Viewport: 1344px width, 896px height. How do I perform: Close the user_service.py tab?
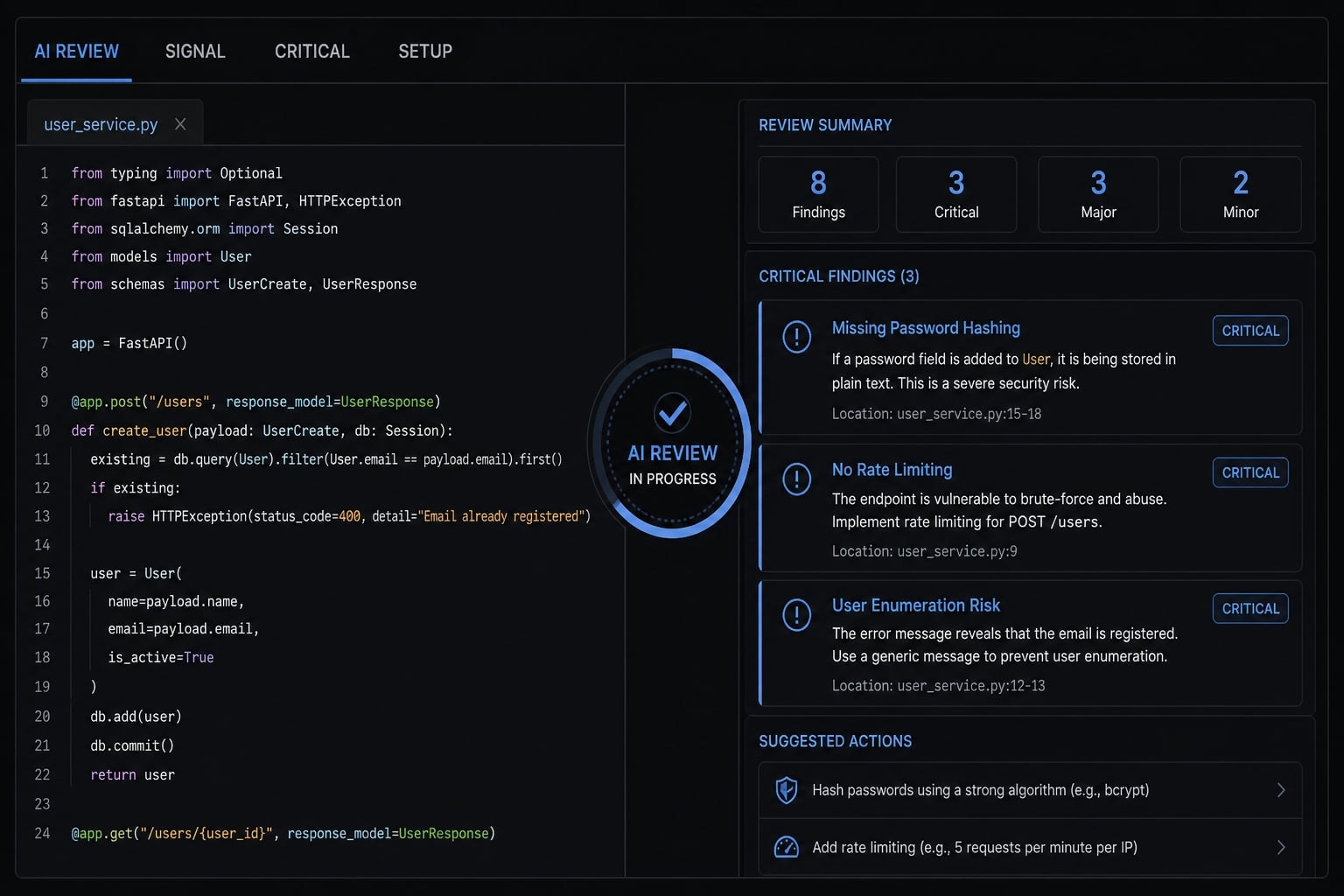(x=180, y=124)
